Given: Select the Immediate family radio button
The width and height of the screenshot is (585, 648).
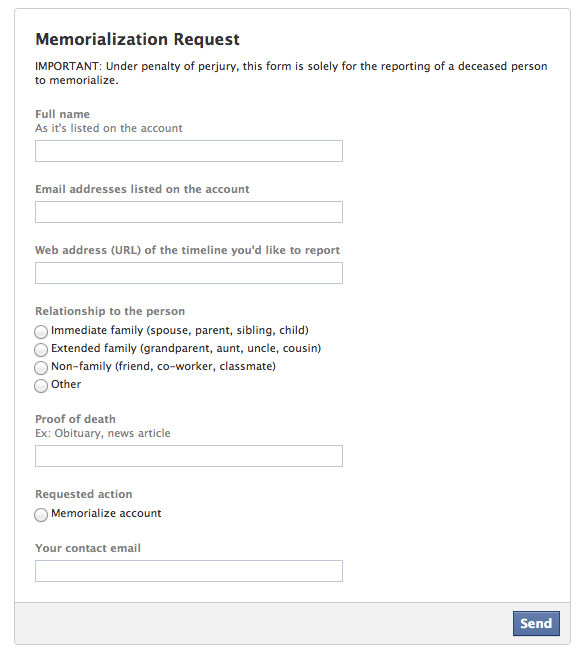Looking at the screenshot, I should 41,331.
